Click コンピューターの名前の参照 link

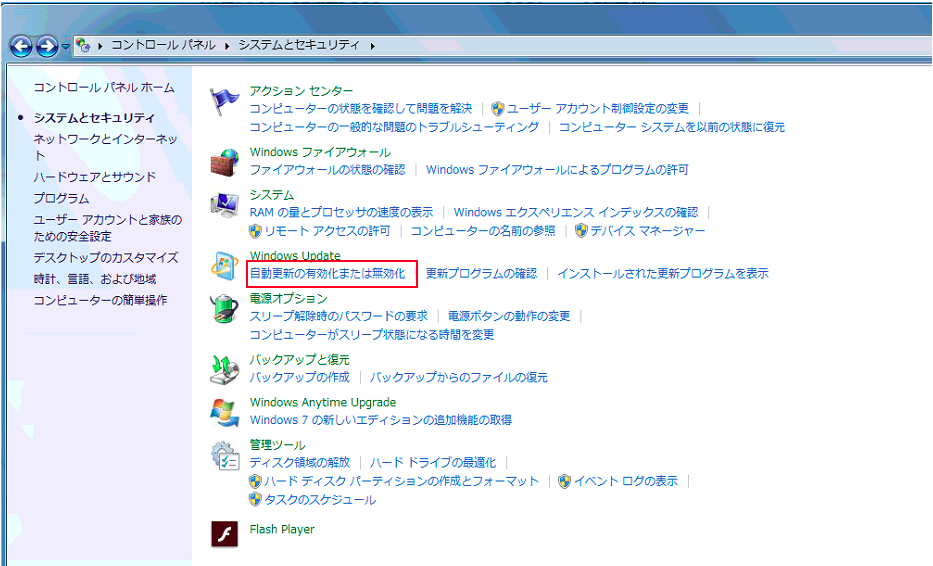pyautogui.click(x=483, y=231)
